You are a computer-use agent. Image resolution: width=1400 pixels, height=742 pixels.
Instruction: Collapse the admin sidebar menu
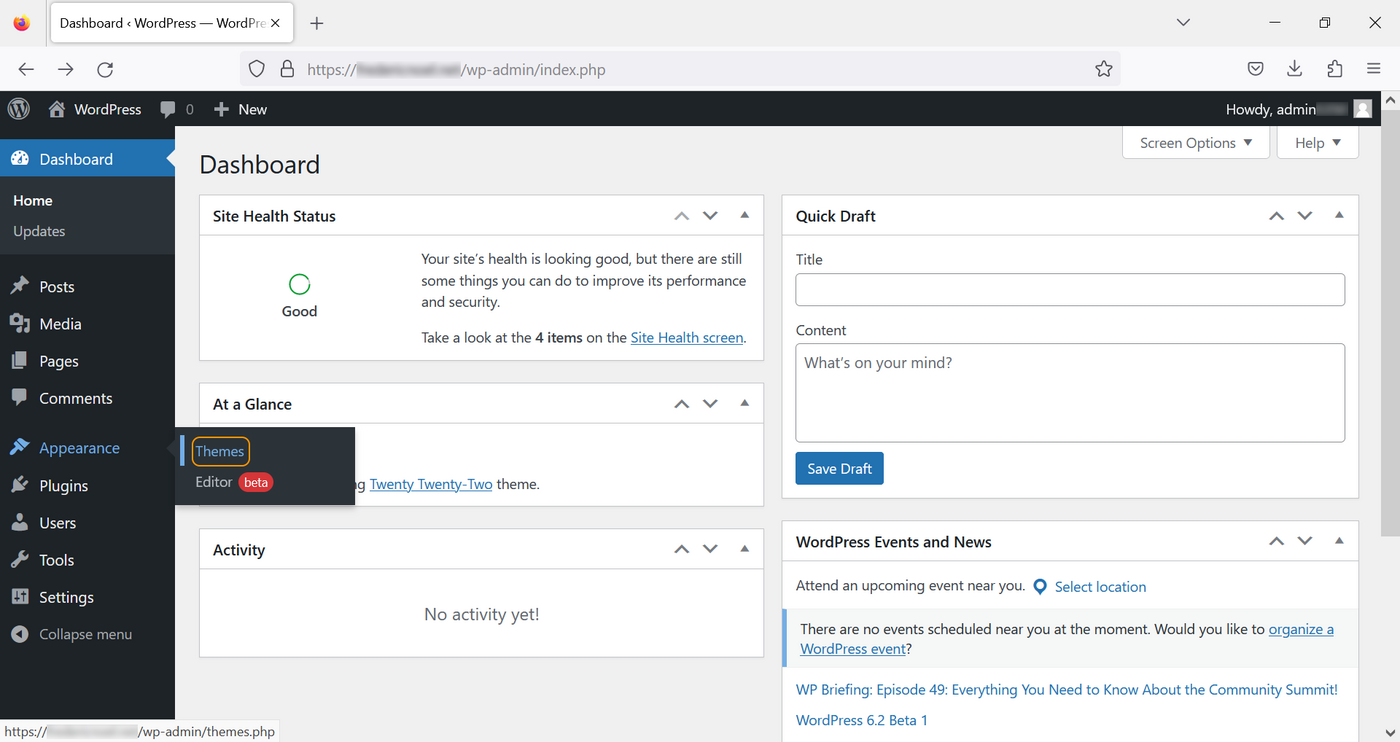(21, 634)
